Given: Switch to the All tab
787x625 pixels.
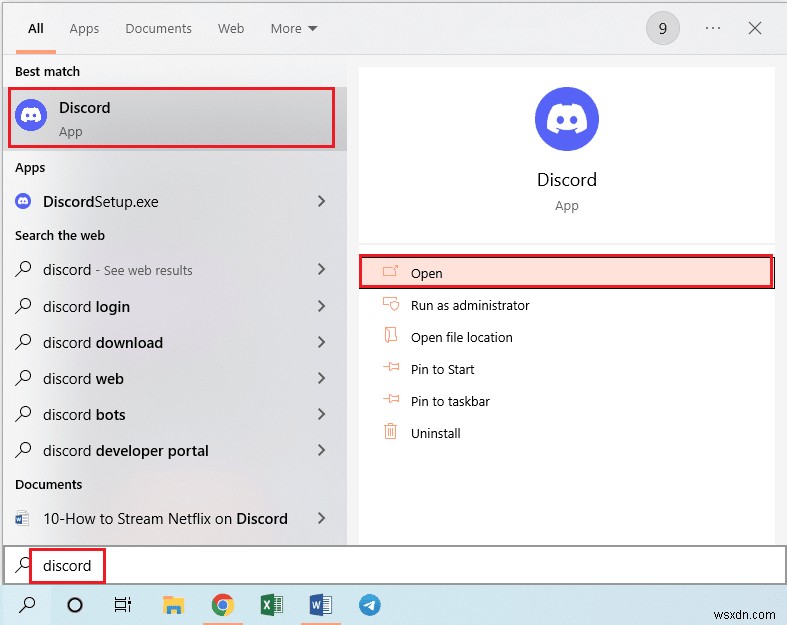Looking at the screenshot, I should [x=36, y=29].
